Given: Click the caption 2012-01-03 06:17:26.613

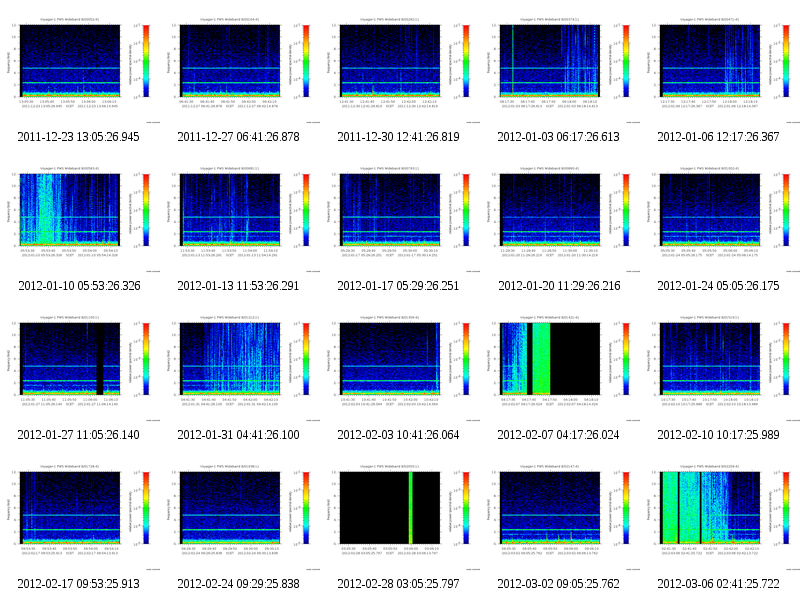Looking at the screenshot, I should tap(558, 137).
